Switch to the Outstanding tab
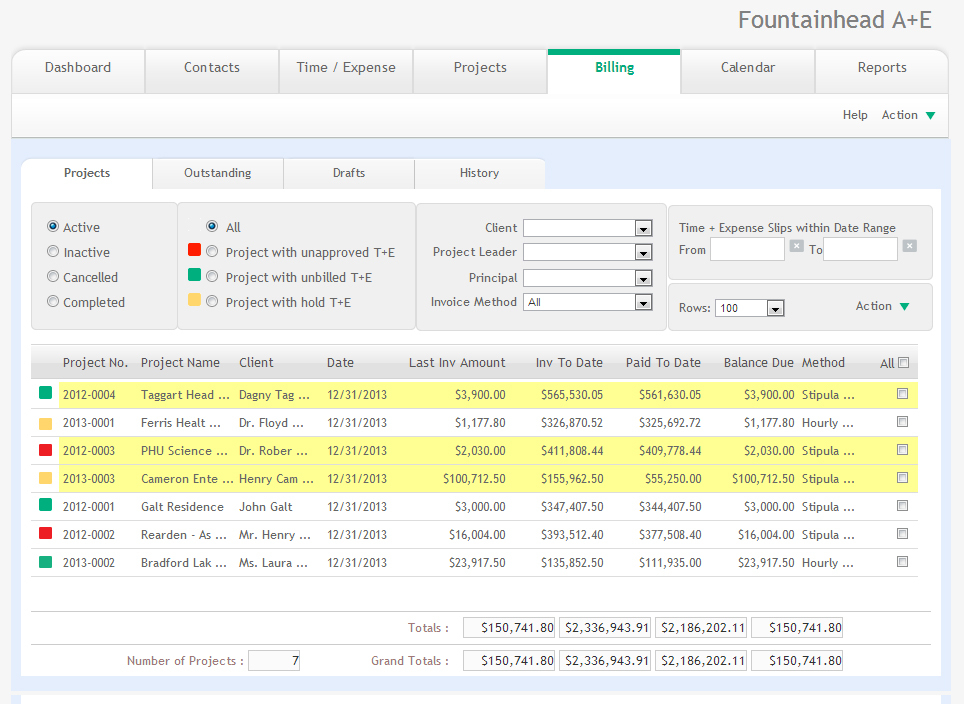The image size is (964, 704). click(x=217, y=173)
